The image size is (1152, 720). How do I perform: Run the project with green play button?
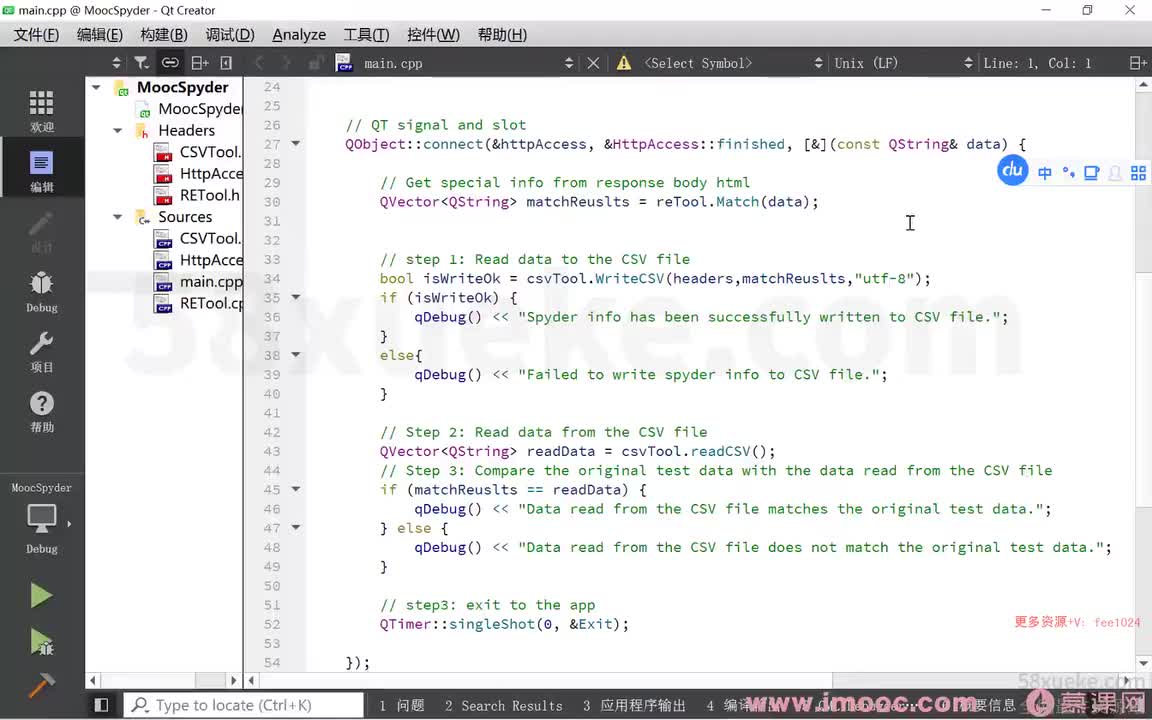41,595
